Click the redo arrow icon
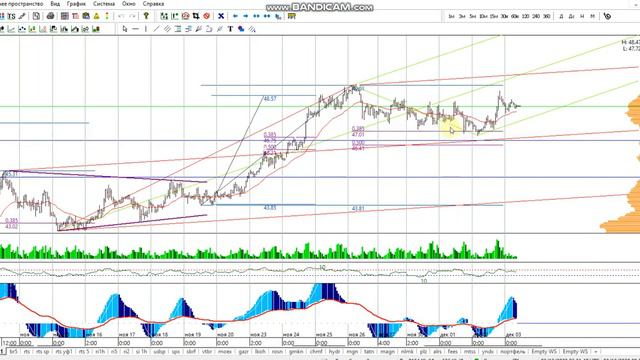The height and width of the screenshot is (360, 640). click(132, 16)
